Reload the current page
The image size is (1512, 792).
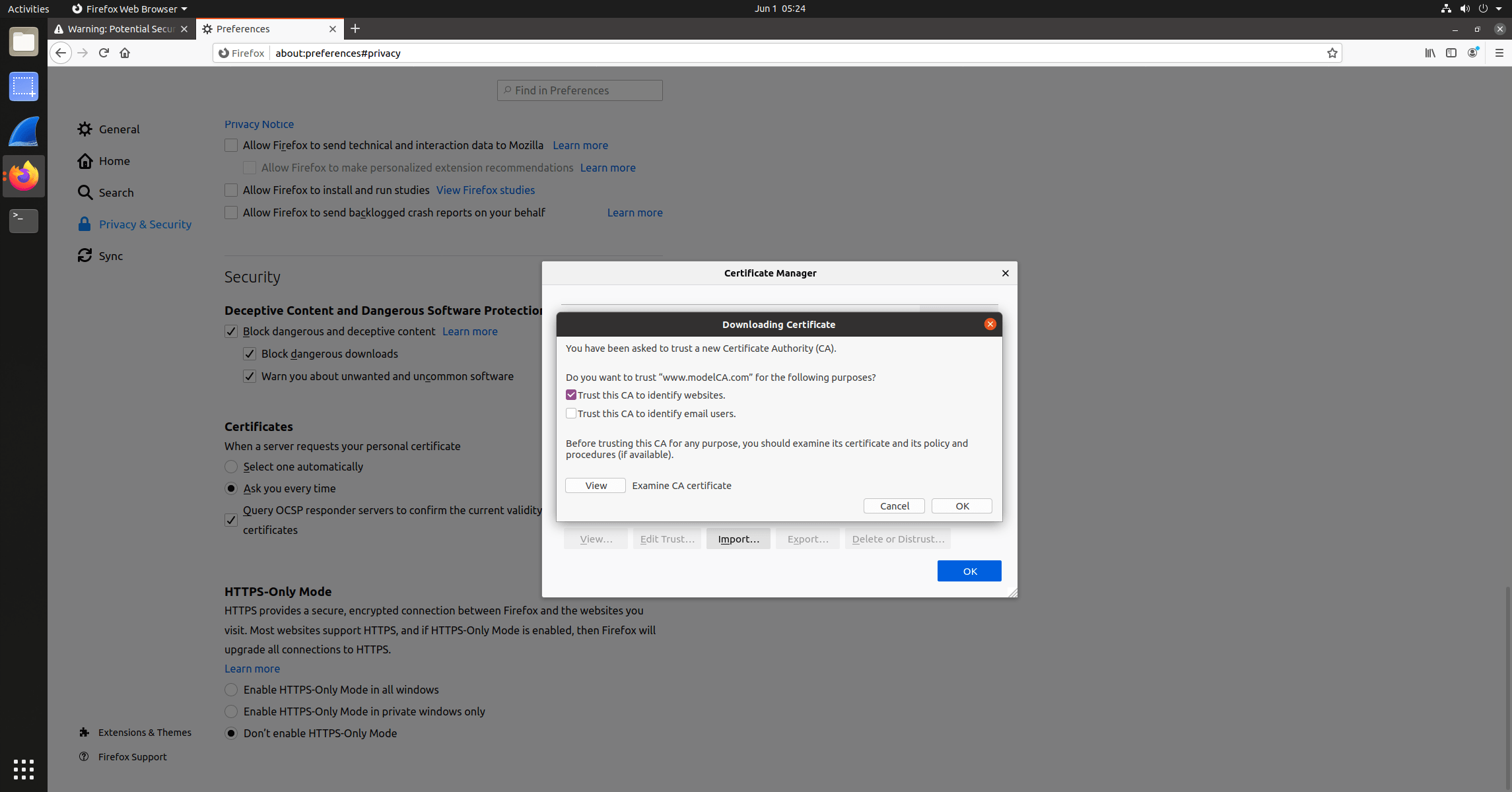(x=104, y=53)
